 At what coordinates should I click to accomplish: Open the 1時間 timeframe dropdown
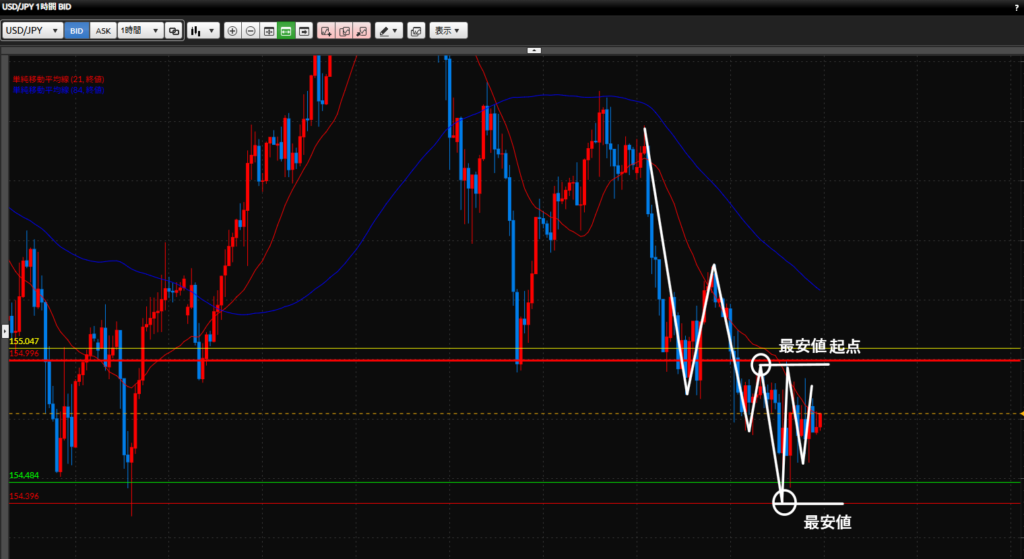click(140, 31)
